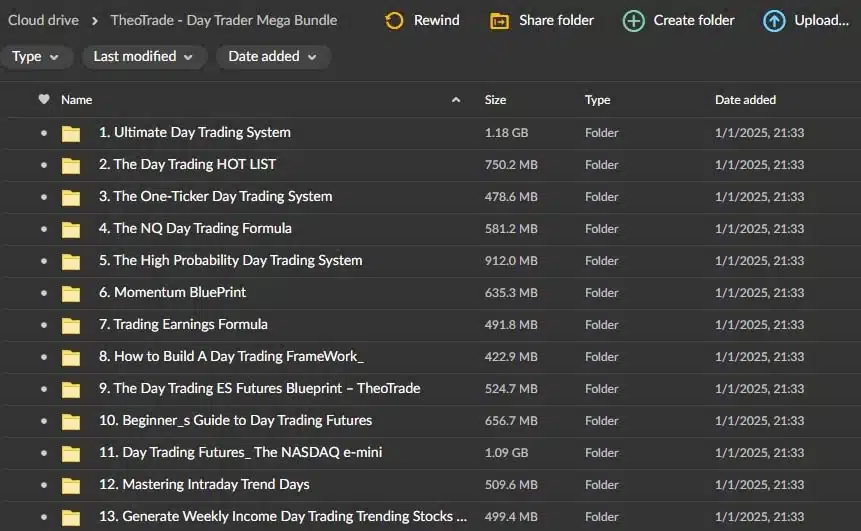Click TheoTrade - Day Trader Mega Bundle breadcrumb
Screen dimensions: 861x531
point(223,20)
